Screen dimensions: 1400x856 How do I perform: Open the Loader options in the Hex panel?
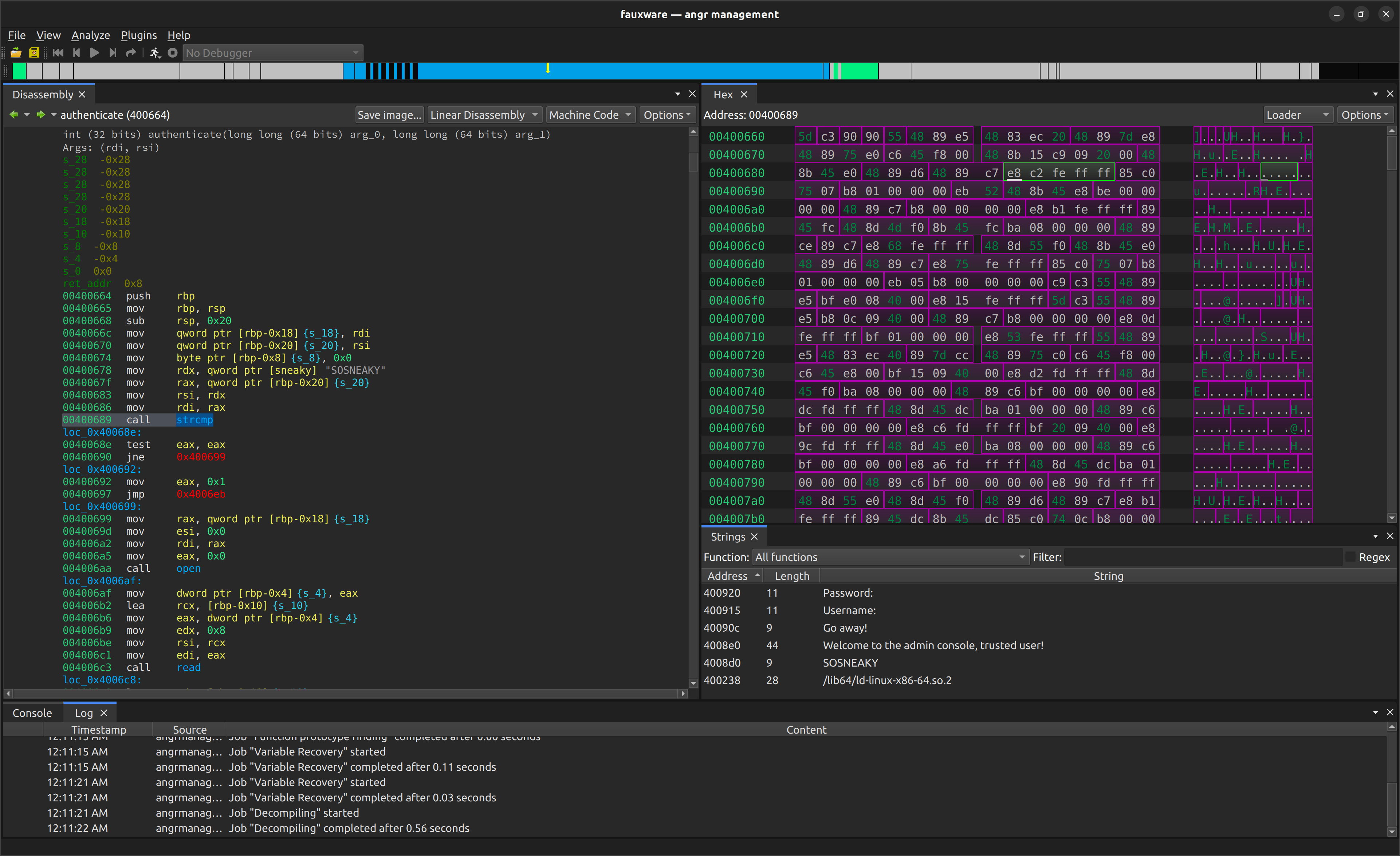tap(1297, 114)
